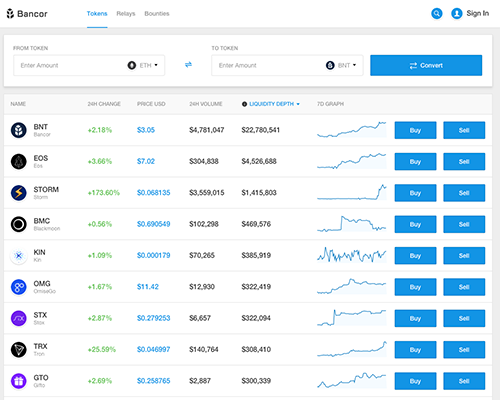
Task: Buy STORM token
Action: tap(415, 193)
